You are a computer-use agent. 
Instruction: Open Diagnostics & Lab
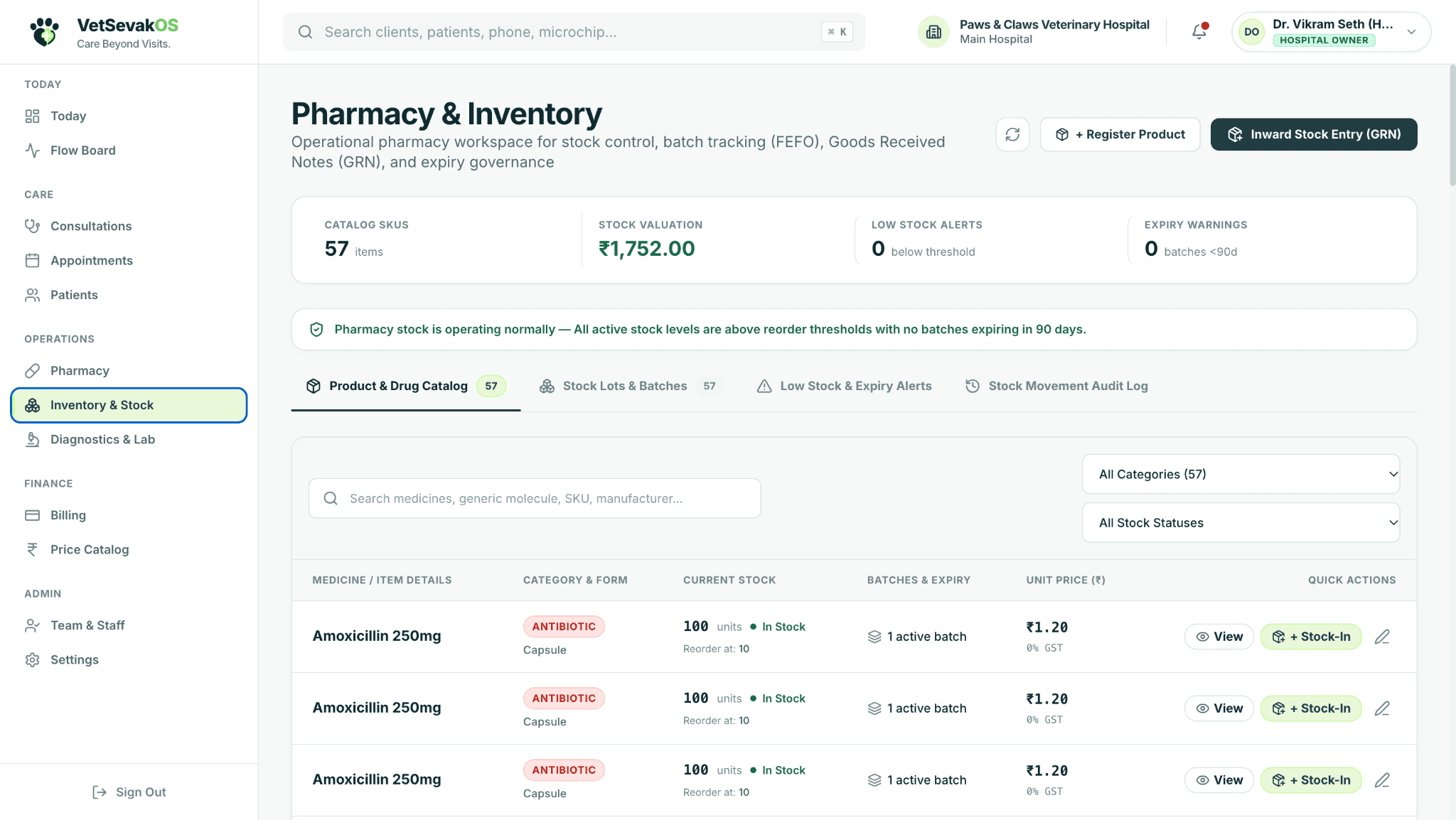pos(129,440)
